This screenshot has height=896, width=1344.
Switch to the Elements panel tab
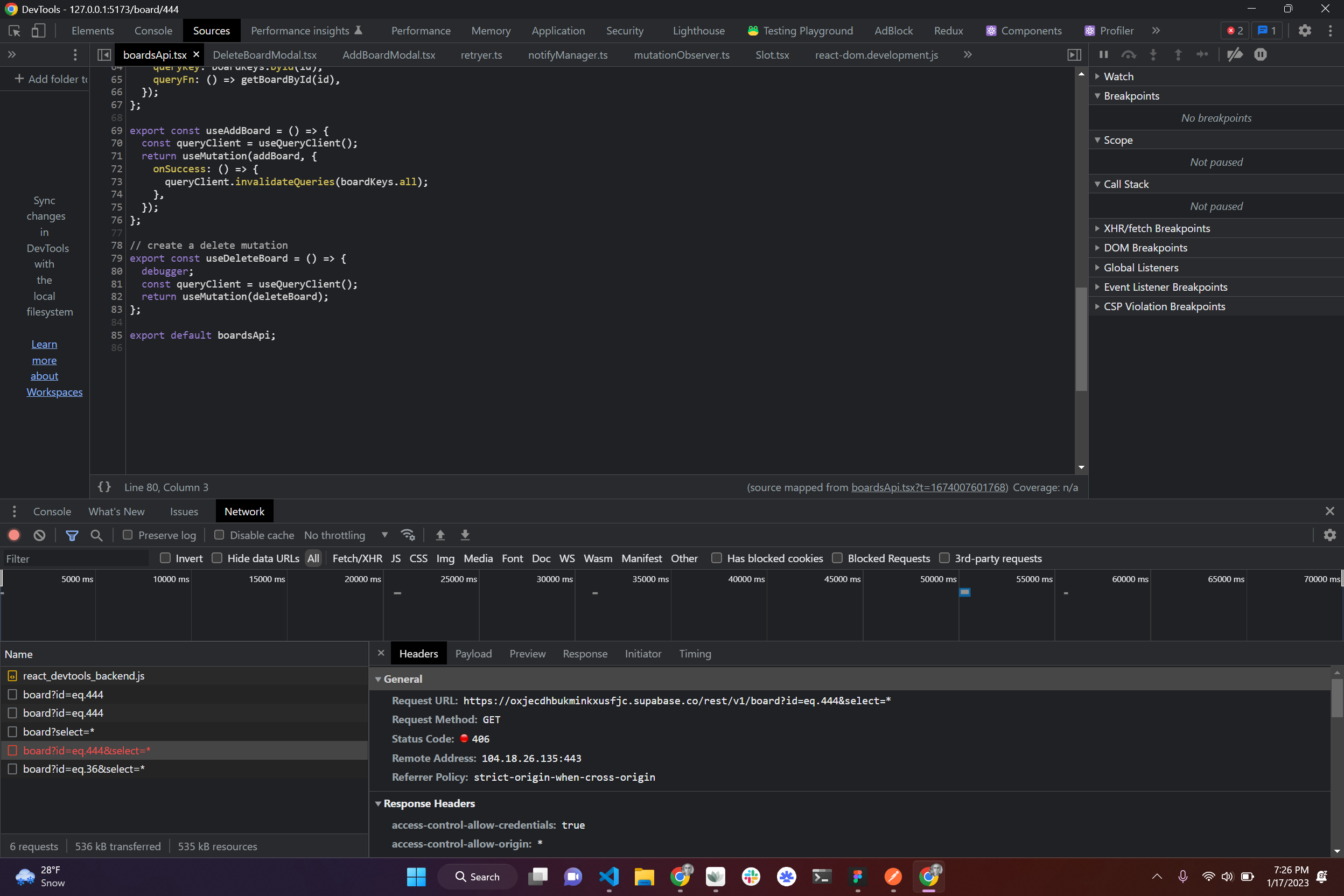[93, 31]
